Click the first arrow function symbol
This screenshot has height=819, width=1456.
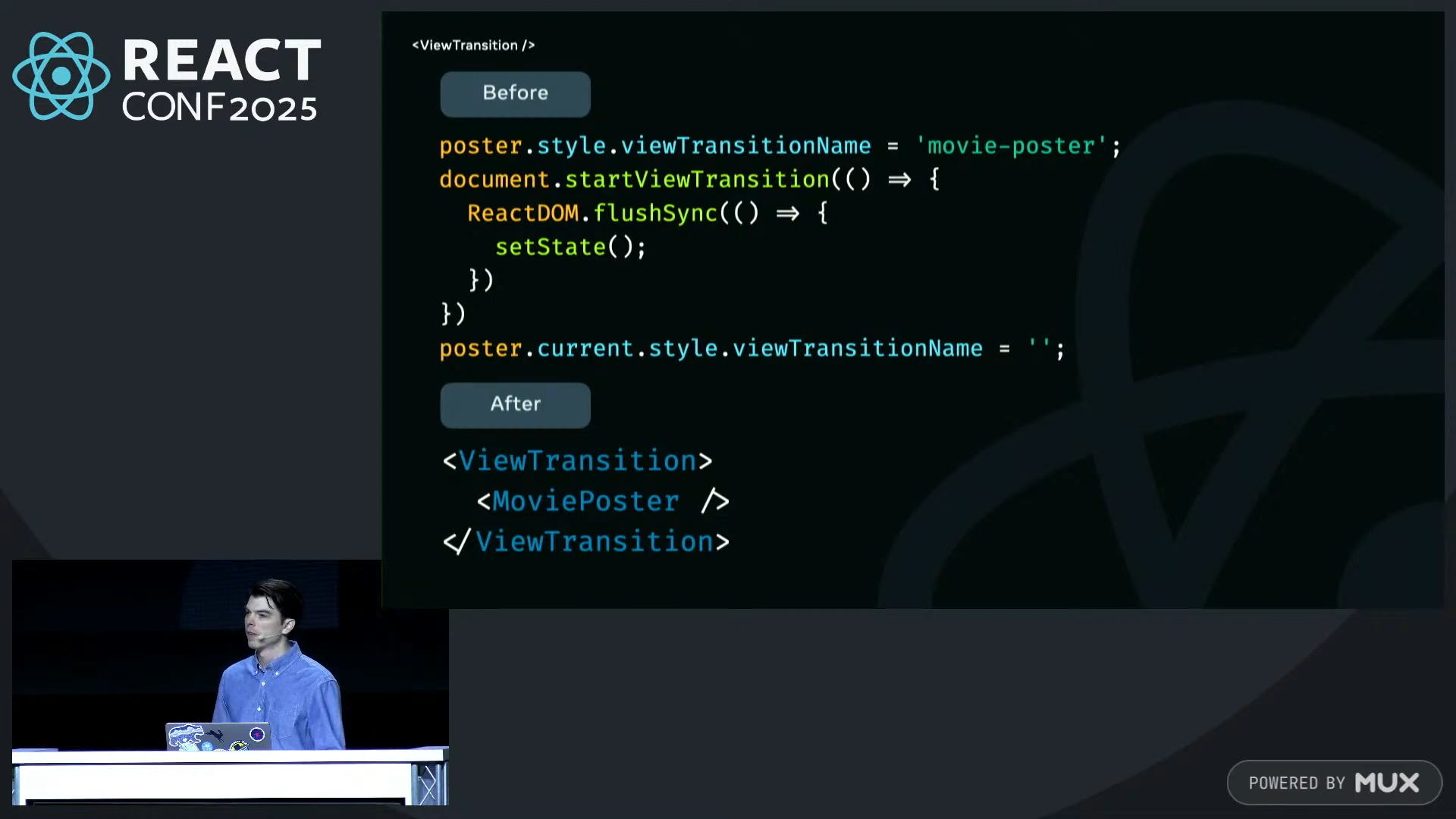click(899, 180)
